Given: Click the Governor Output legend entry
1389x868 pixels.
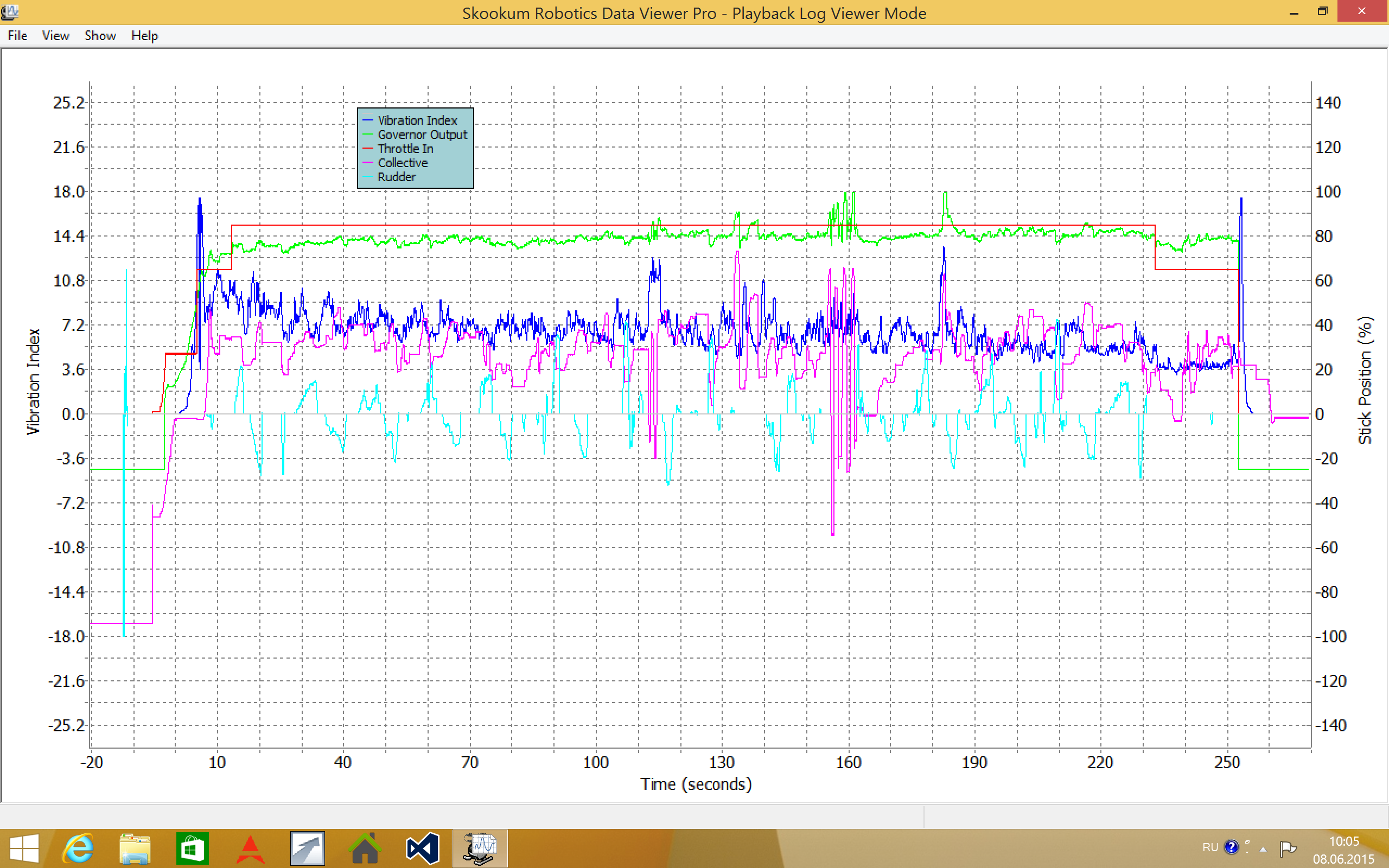Looking at the screenshot, I should click(x=422, y=135).
